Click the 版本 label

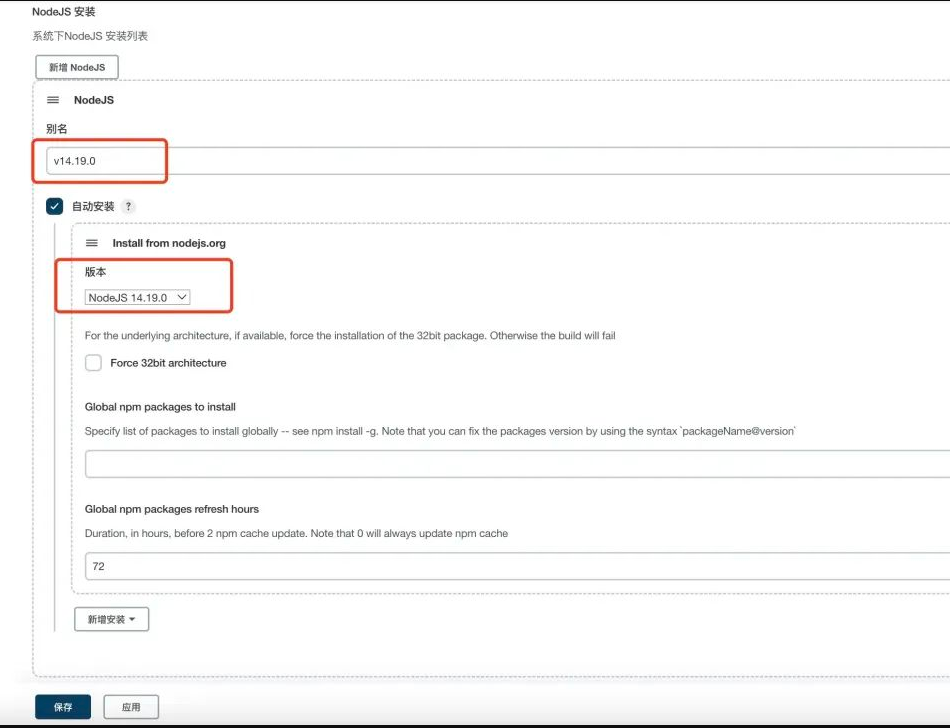point(95,272)
